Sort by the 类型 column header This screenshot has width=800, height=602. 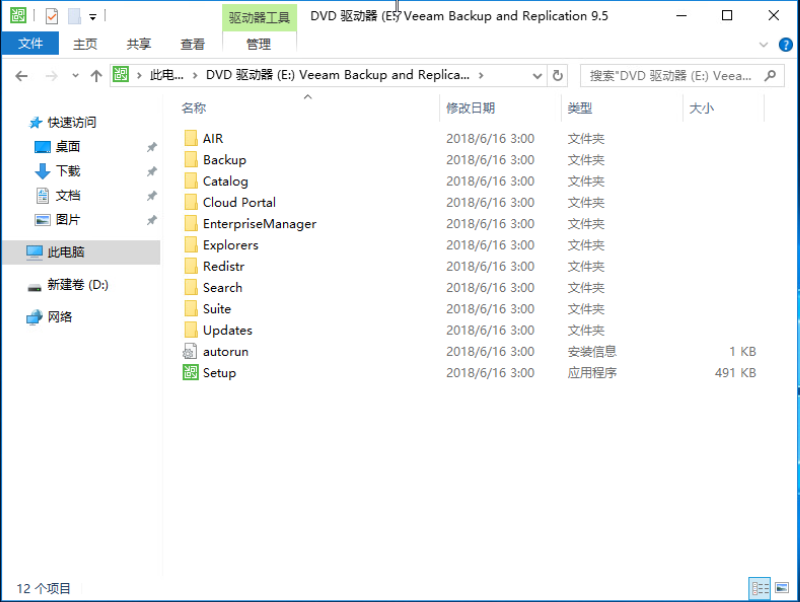click(580, 108)
